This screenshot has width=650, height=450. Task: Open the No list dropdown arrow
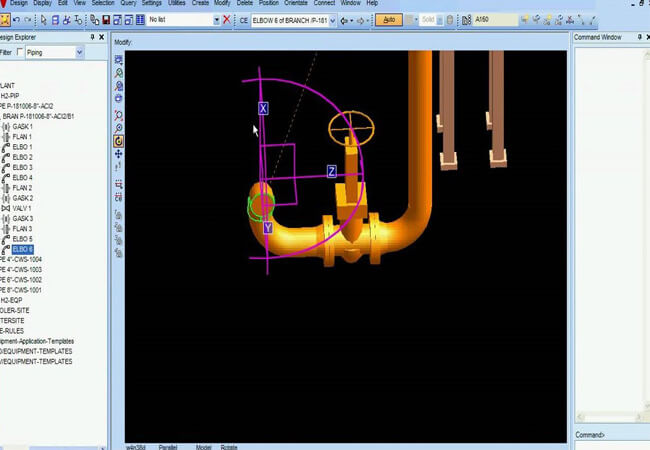coord(216,19)
